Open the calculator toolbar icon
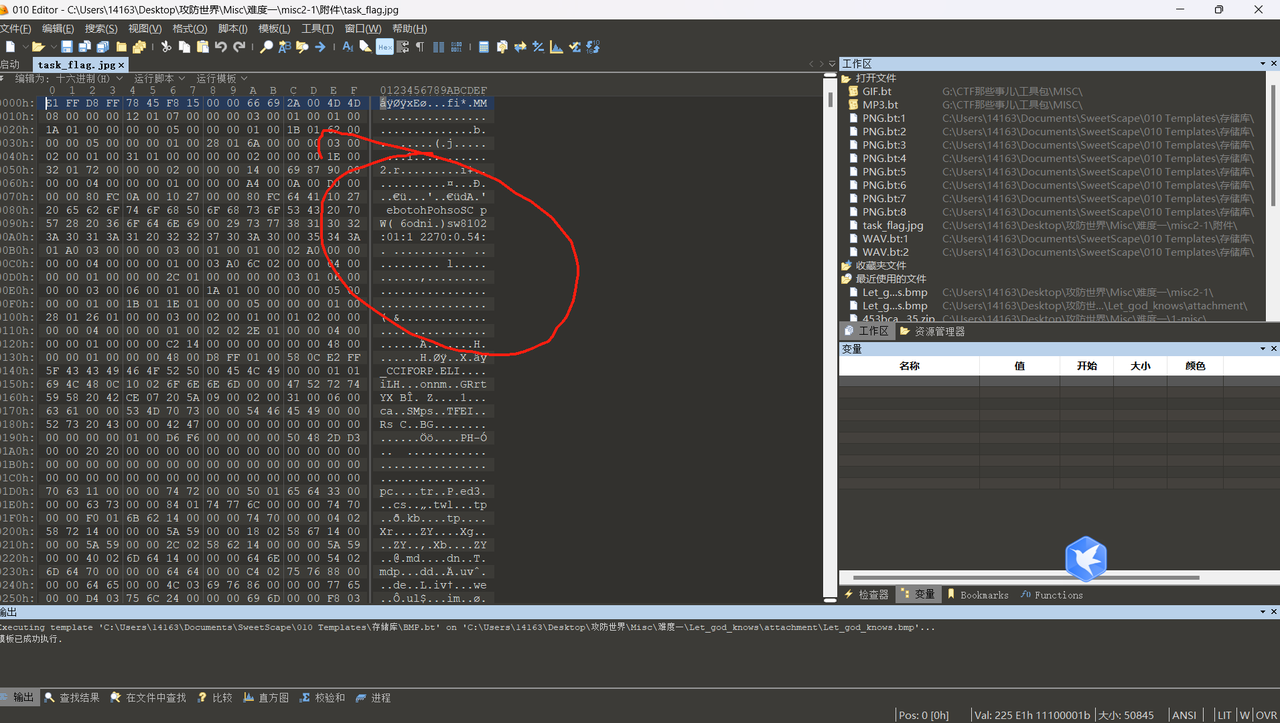 (483, 46)
